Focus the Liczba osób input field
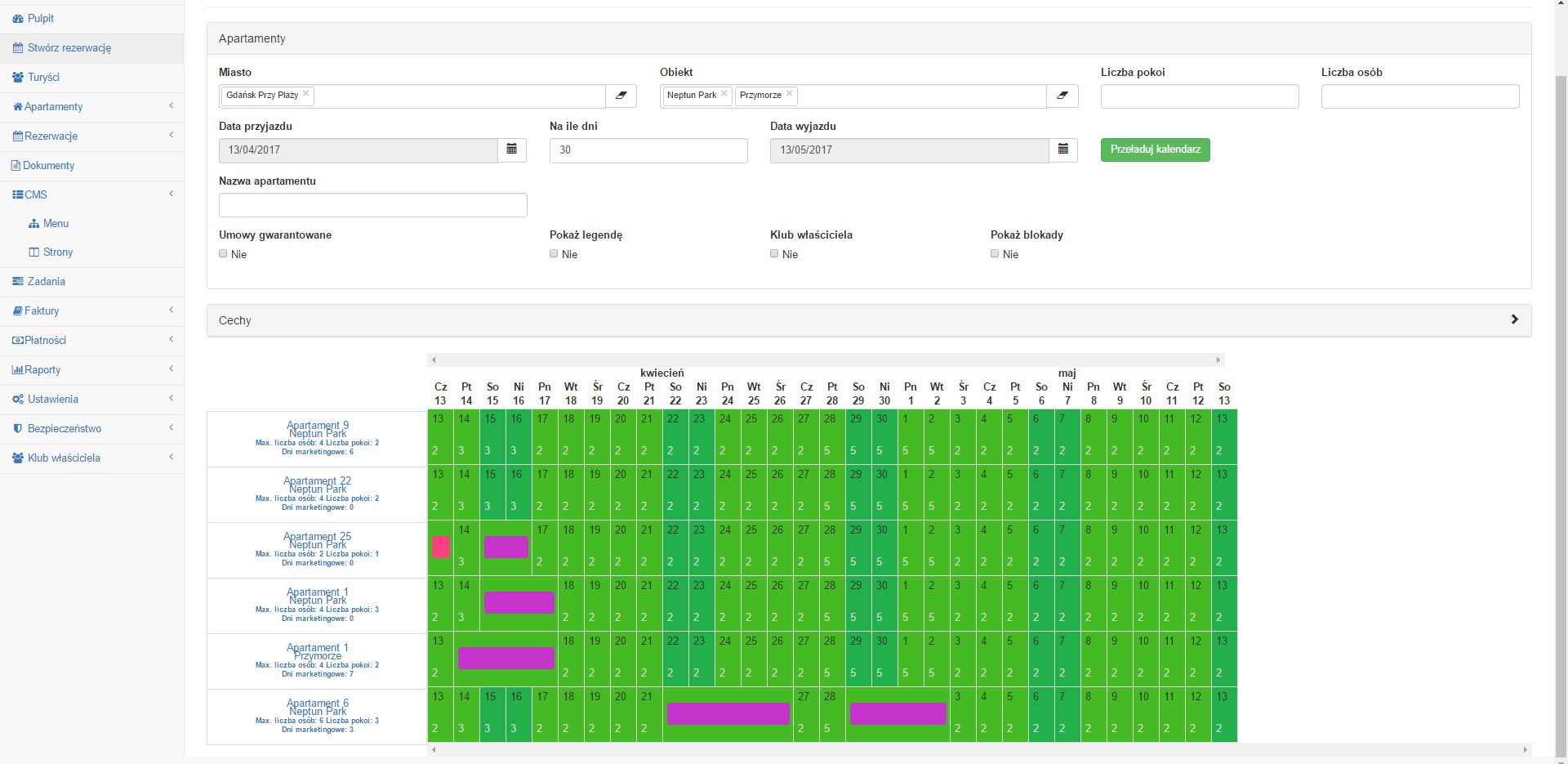 [1420, 96]
